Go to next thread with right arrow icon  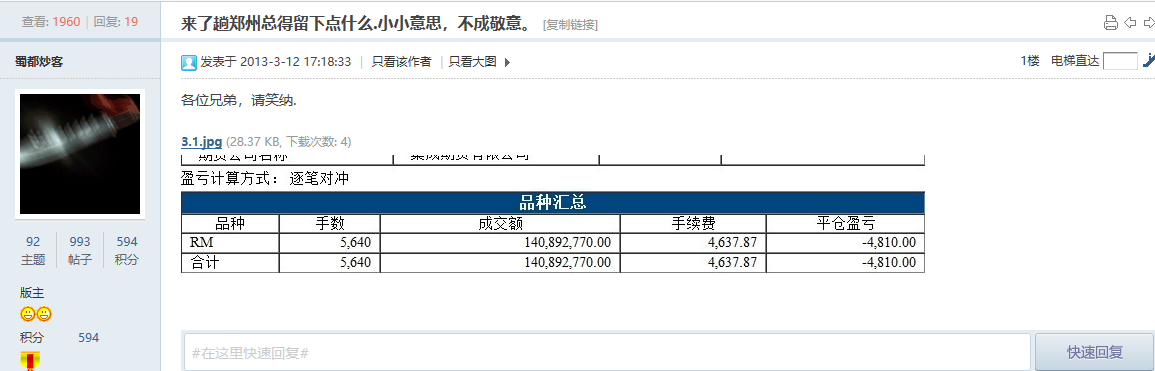click(x=1148, y=23)
